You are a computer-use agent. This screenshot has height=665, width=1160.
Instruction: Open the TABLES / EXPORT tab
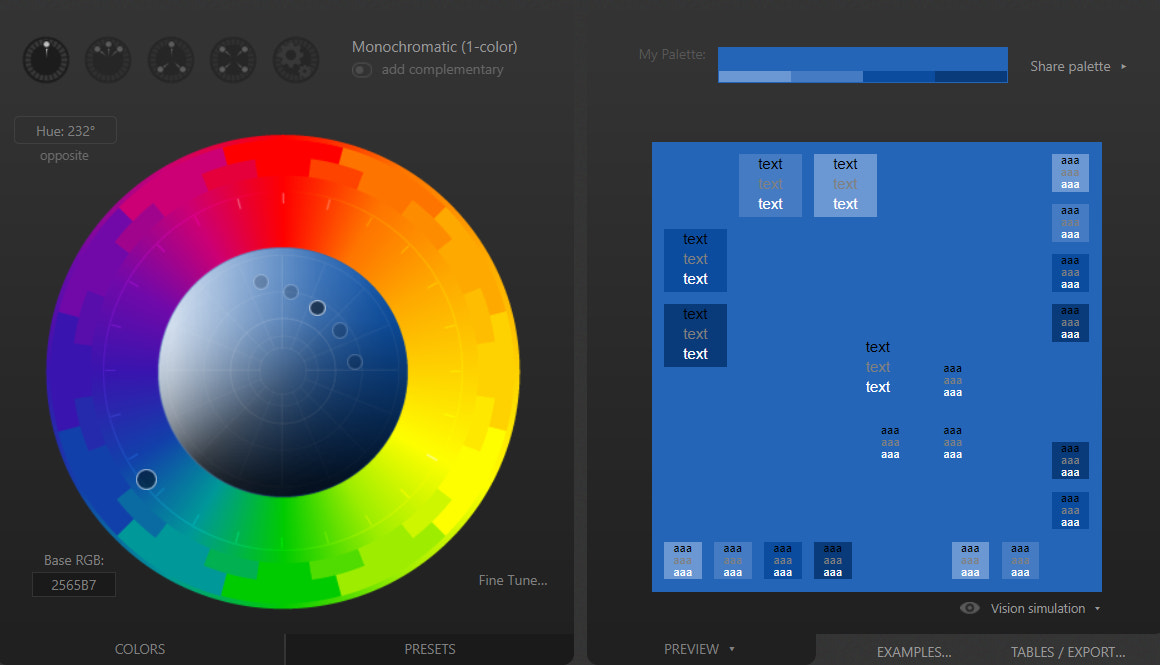click(1067, 652)
